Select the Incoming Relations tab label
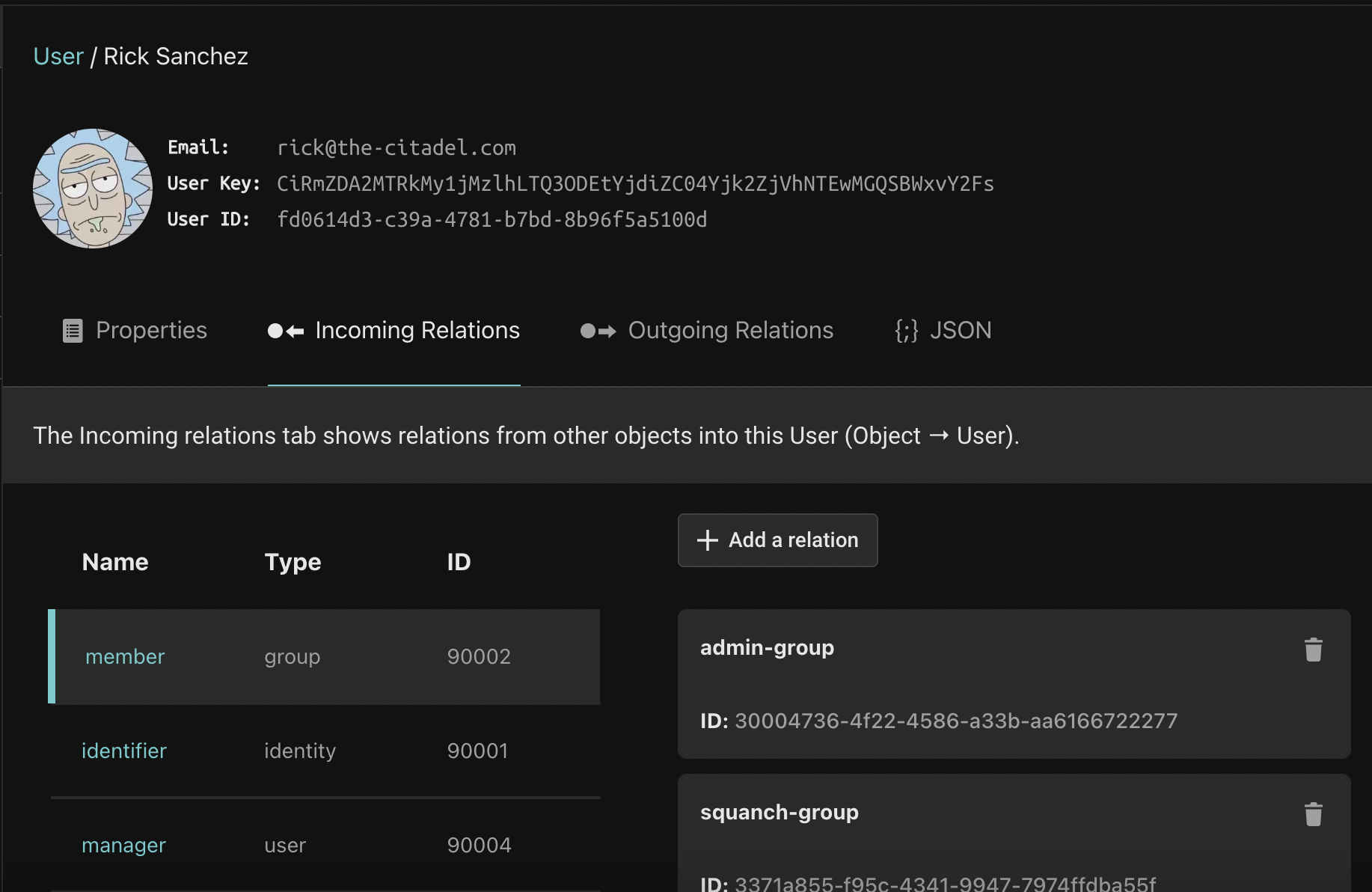The width and height of the screenshot is (1372, 892). click(417, 331)
